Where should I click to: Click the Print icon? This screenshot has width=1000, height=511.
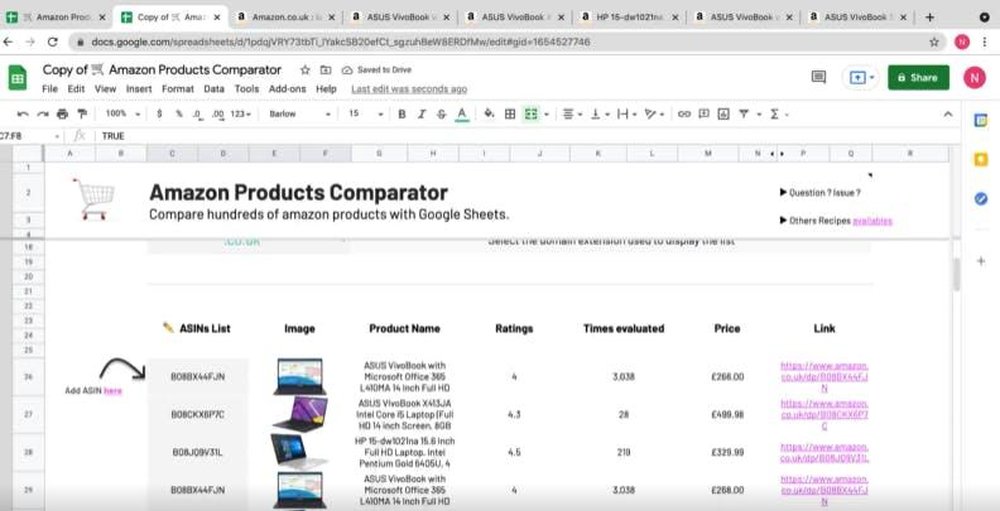(x=62, y=114)
